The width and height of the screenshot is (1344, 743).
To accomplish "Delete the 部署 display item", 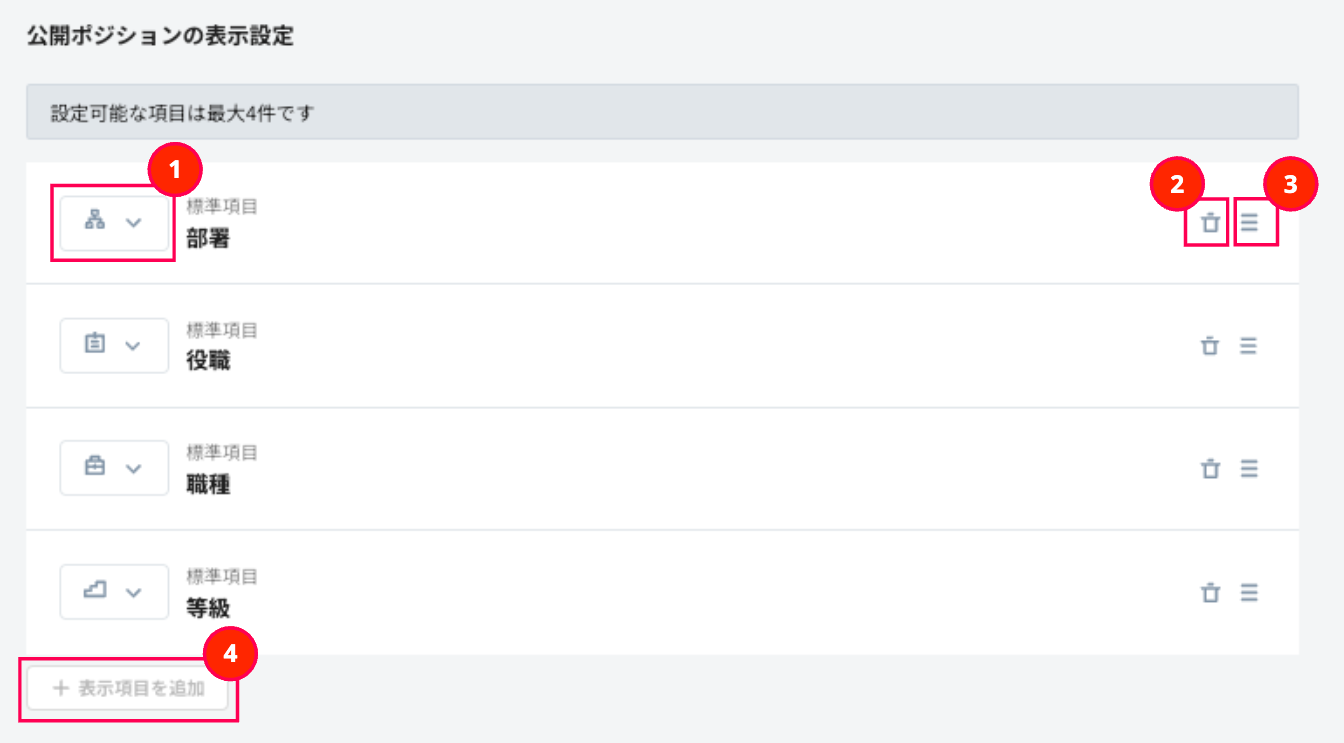I will (x=1210, y=223).
